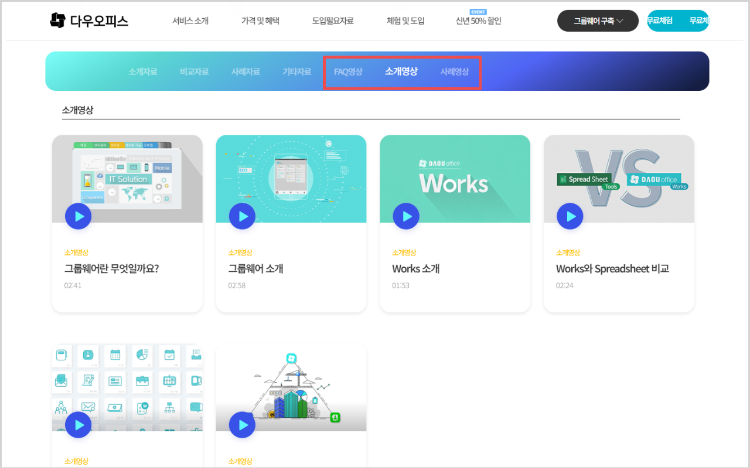Switch to the FAQ영상 tab

tap(348, 72)
